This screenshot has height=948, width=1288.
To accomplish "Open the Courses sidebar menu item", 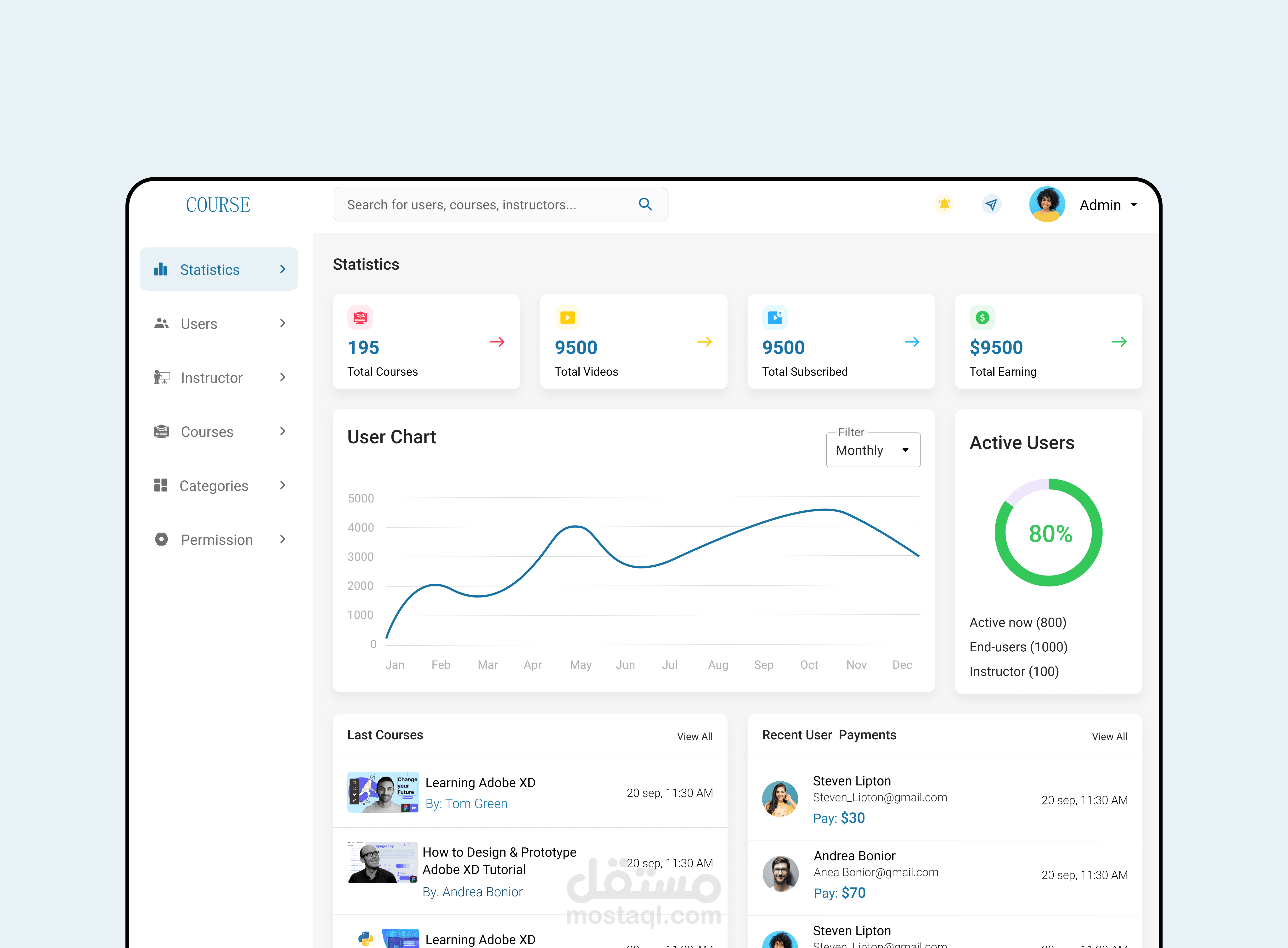I will point(207,432).
